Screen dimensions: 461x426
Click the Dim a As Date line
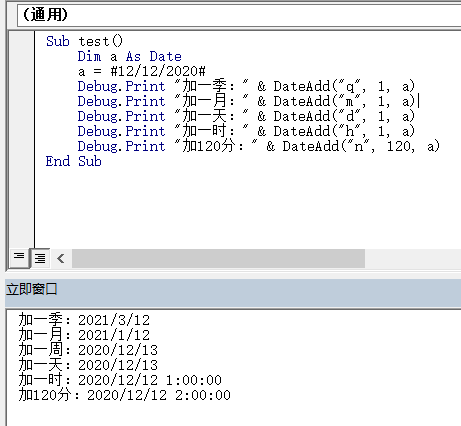click(130, 56)
